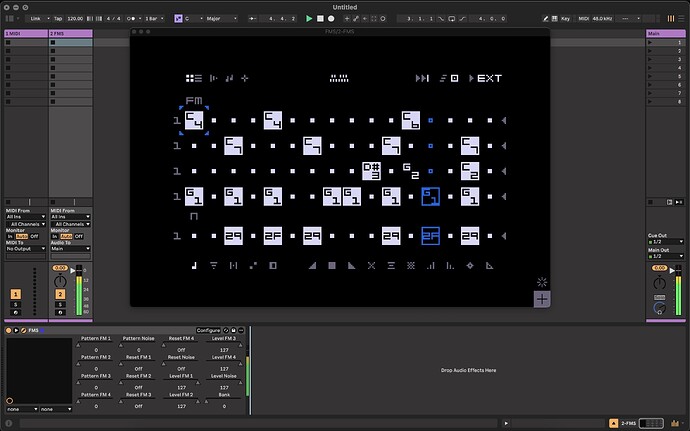Click the rising bars icon in FMS toolbar
Screen dimensions: 690x431
pos(430,265)
